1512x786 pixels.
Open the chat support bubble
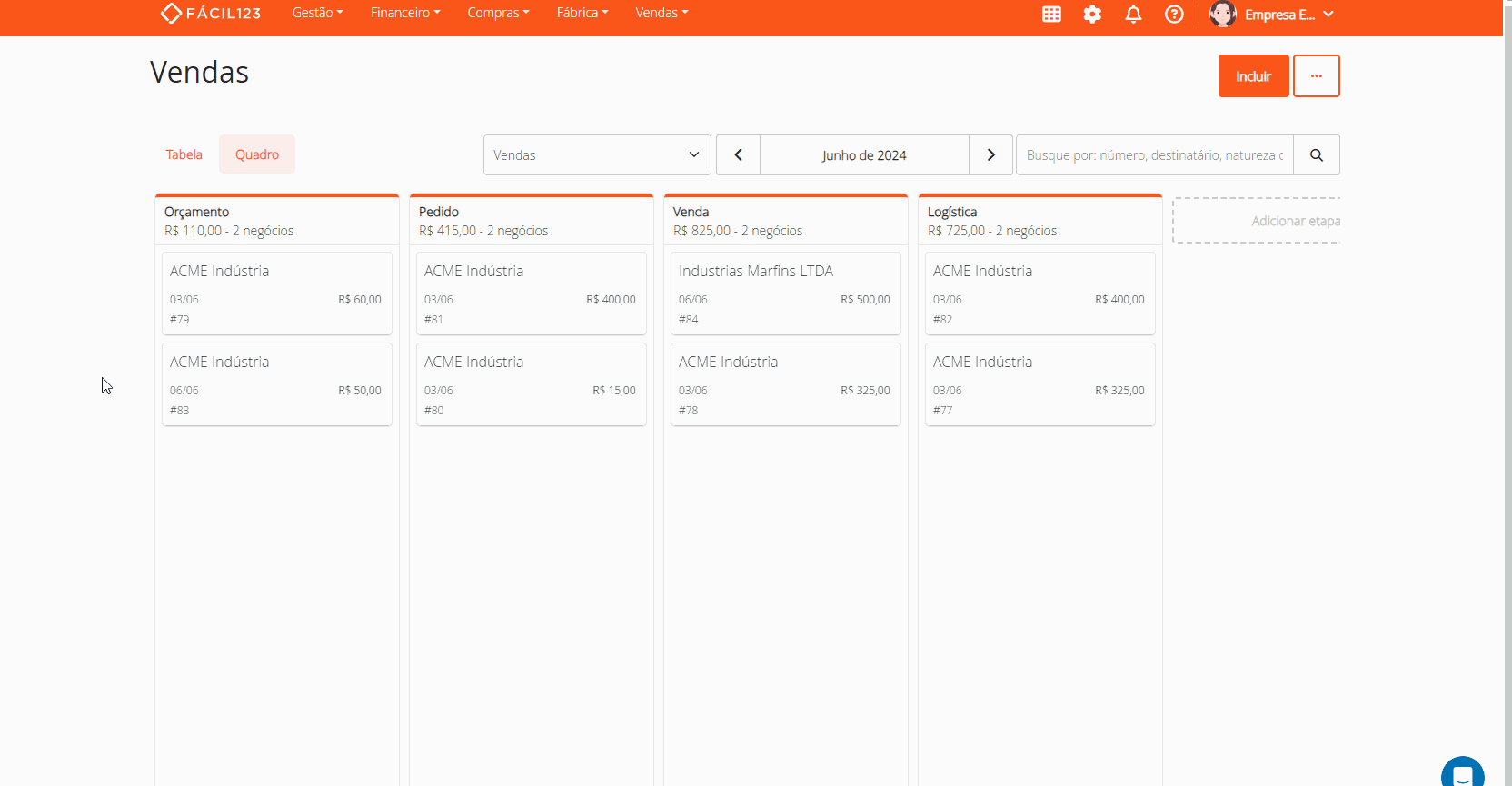1462,773
